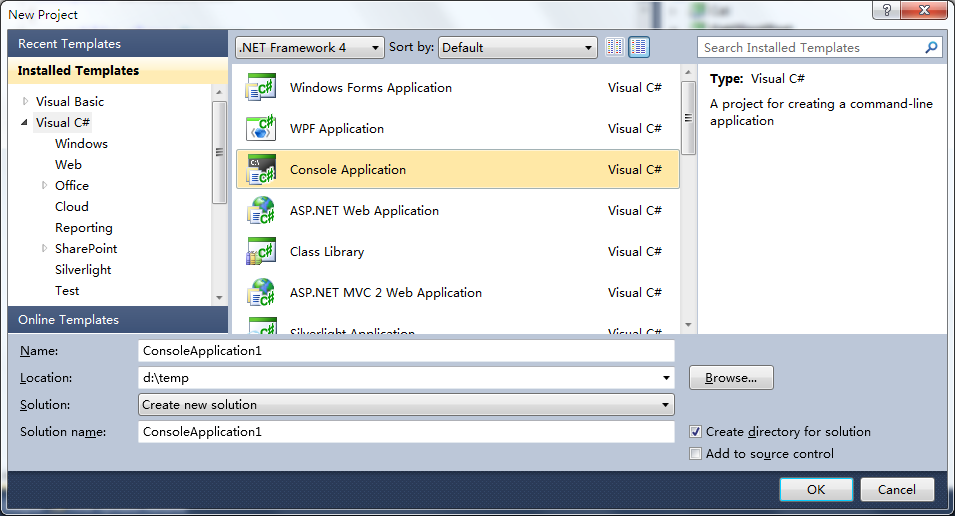Select the Windows category in the tree
The image size is (955, 516).
coord(81,143)
